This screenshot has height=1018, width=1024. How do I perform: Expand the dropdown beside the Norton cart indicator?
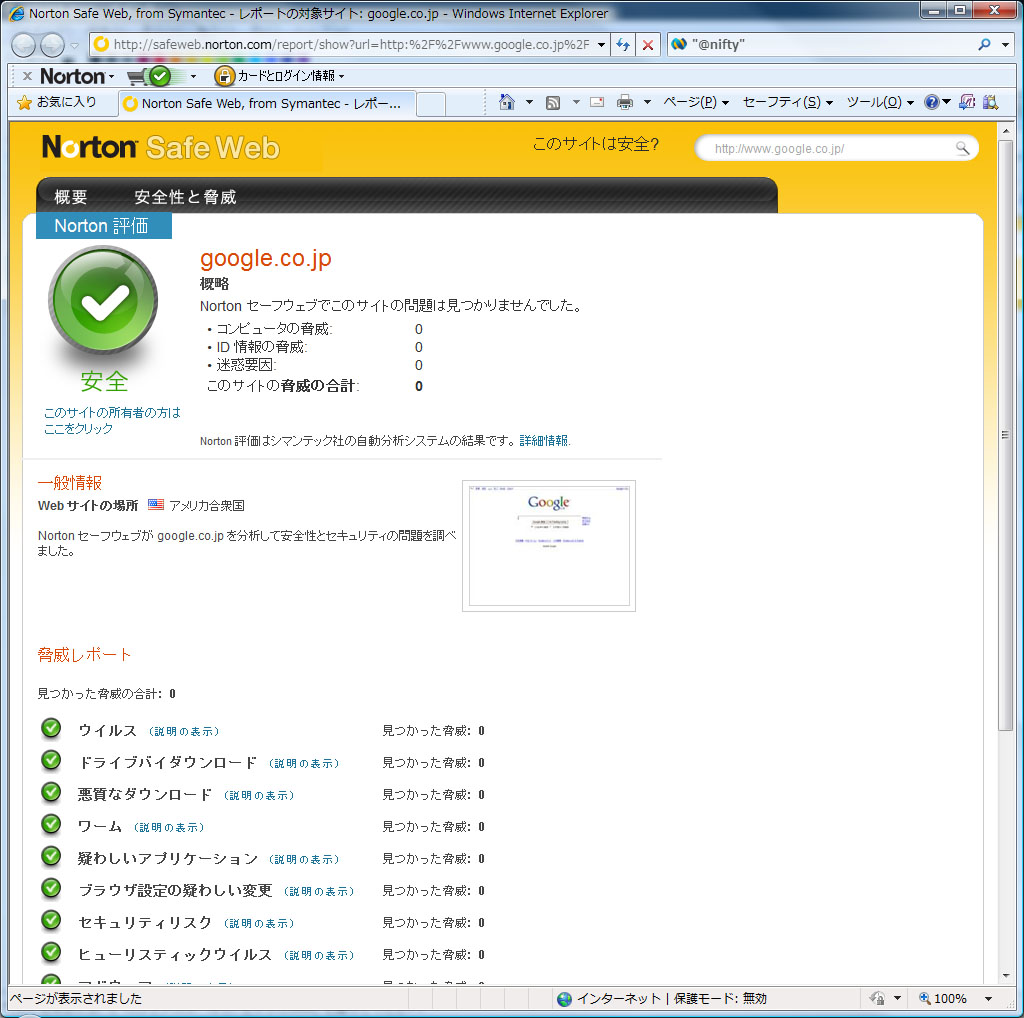[x=193, y=76]
